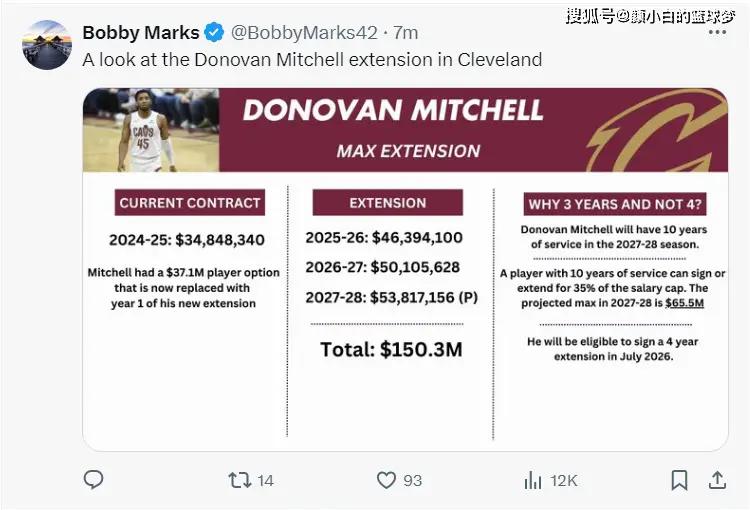Screen dimensions: 750x510
Task: Open view analytics bar chart icon
Action: [533, 481]
